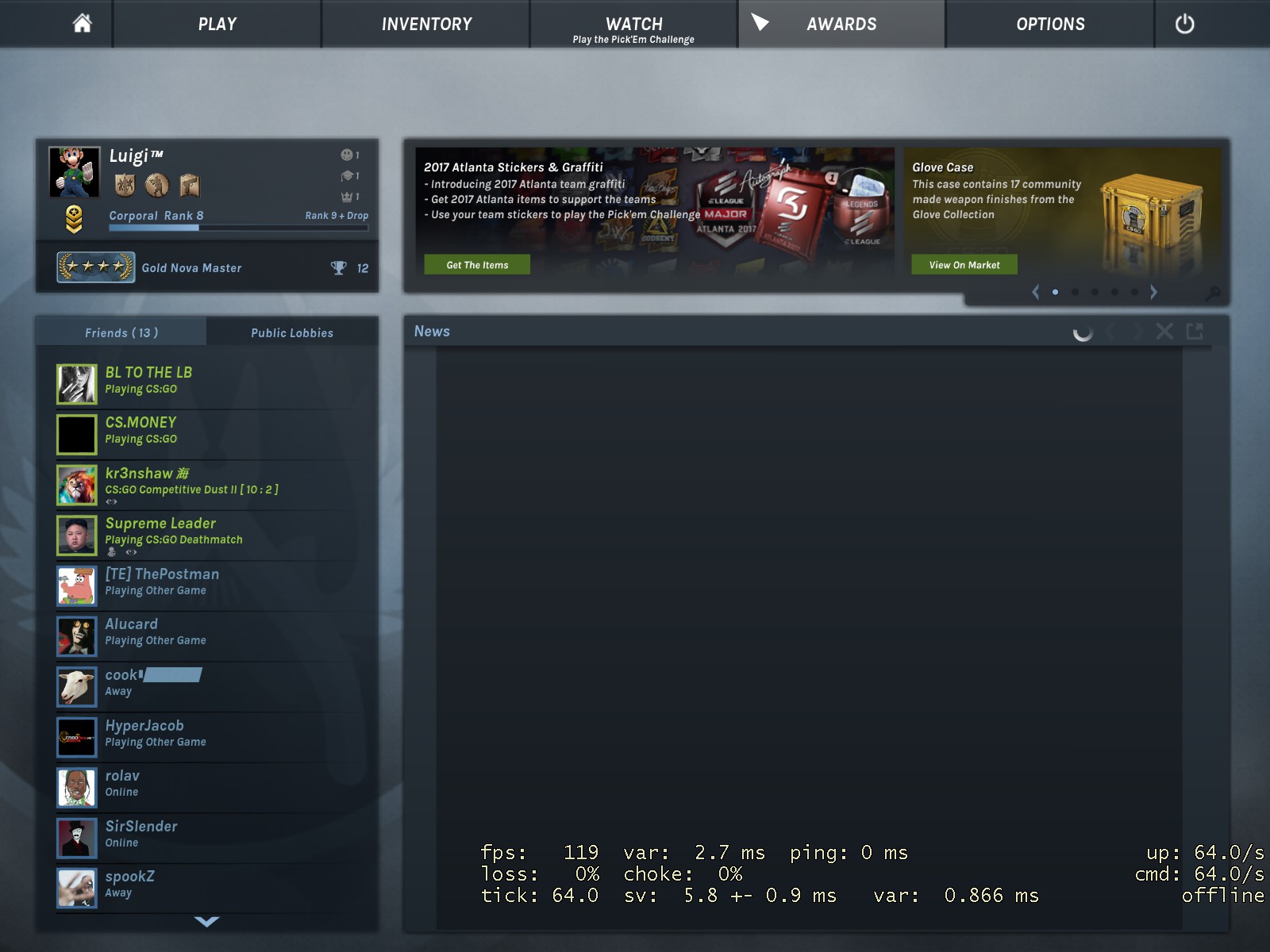Select the second banner page dot

point(1075,292)
